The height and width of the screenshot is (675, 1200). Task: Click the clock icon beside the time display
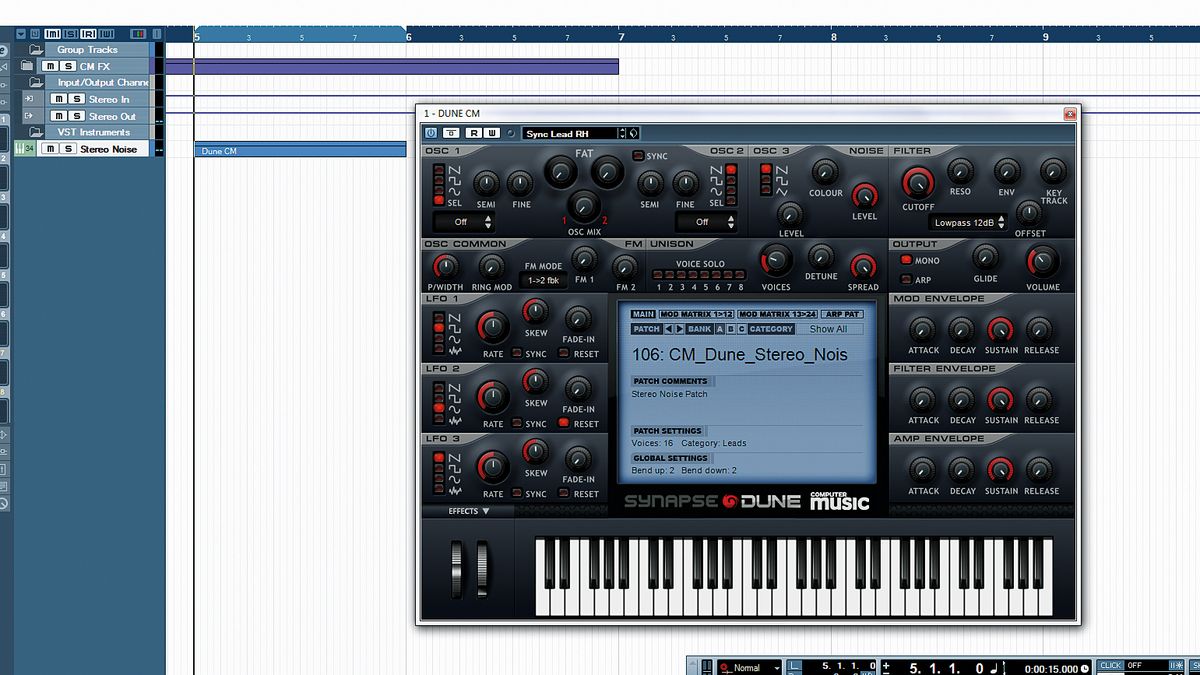(x=1084, y=666)
